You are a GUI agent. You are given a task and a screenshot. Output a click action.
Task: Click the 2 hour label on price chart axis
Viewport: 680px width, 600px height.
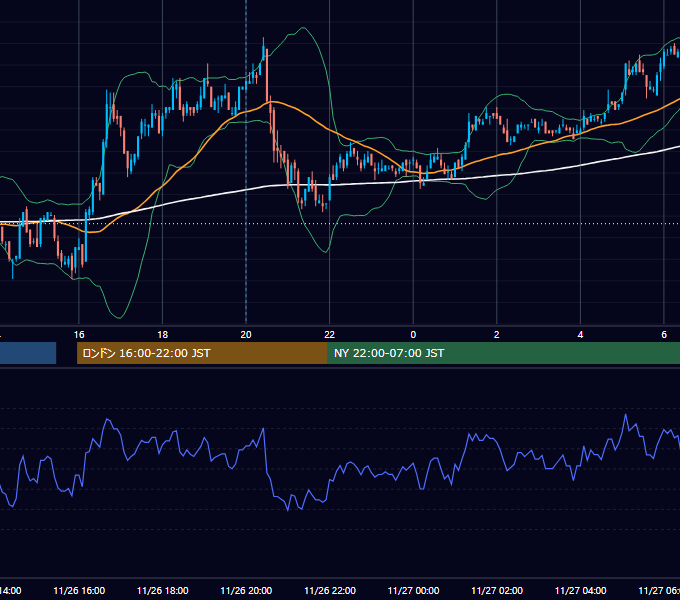pos(497,335)
